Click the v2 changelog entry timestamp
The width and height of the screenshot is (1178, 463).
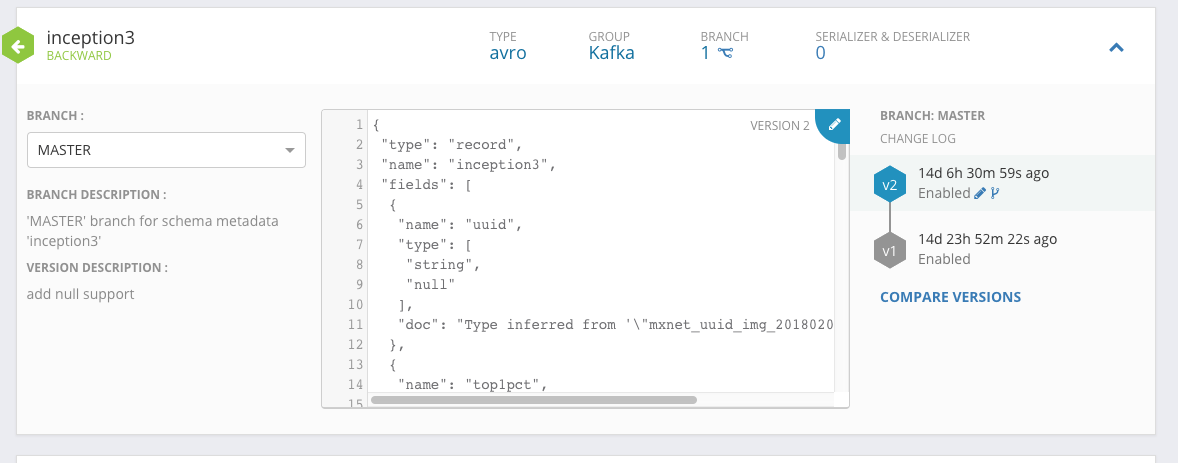coord(983,173)
